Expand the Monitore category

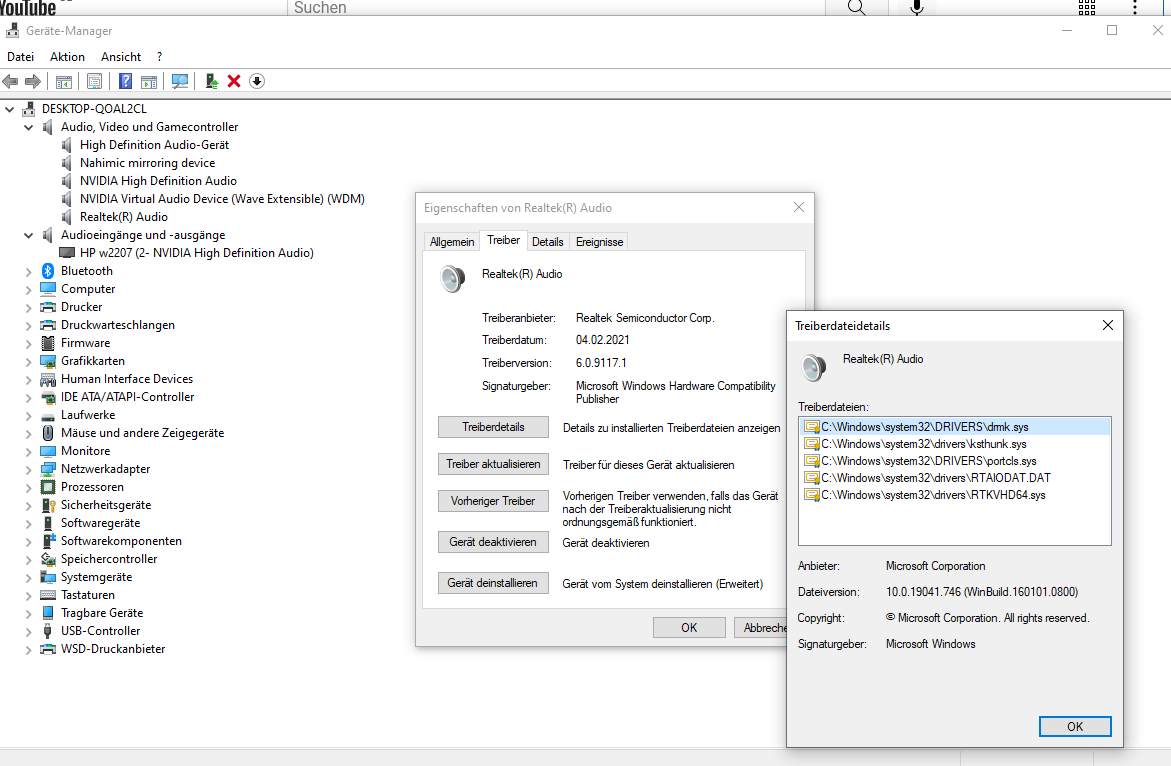tap(28, 452)
